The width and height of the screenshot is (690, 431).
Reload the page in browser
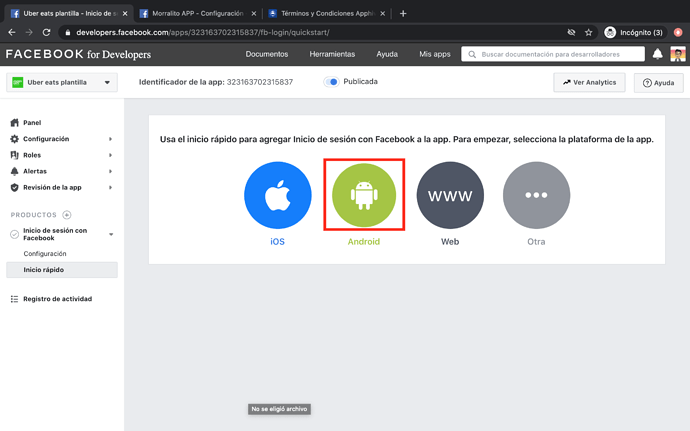(46, 32)
